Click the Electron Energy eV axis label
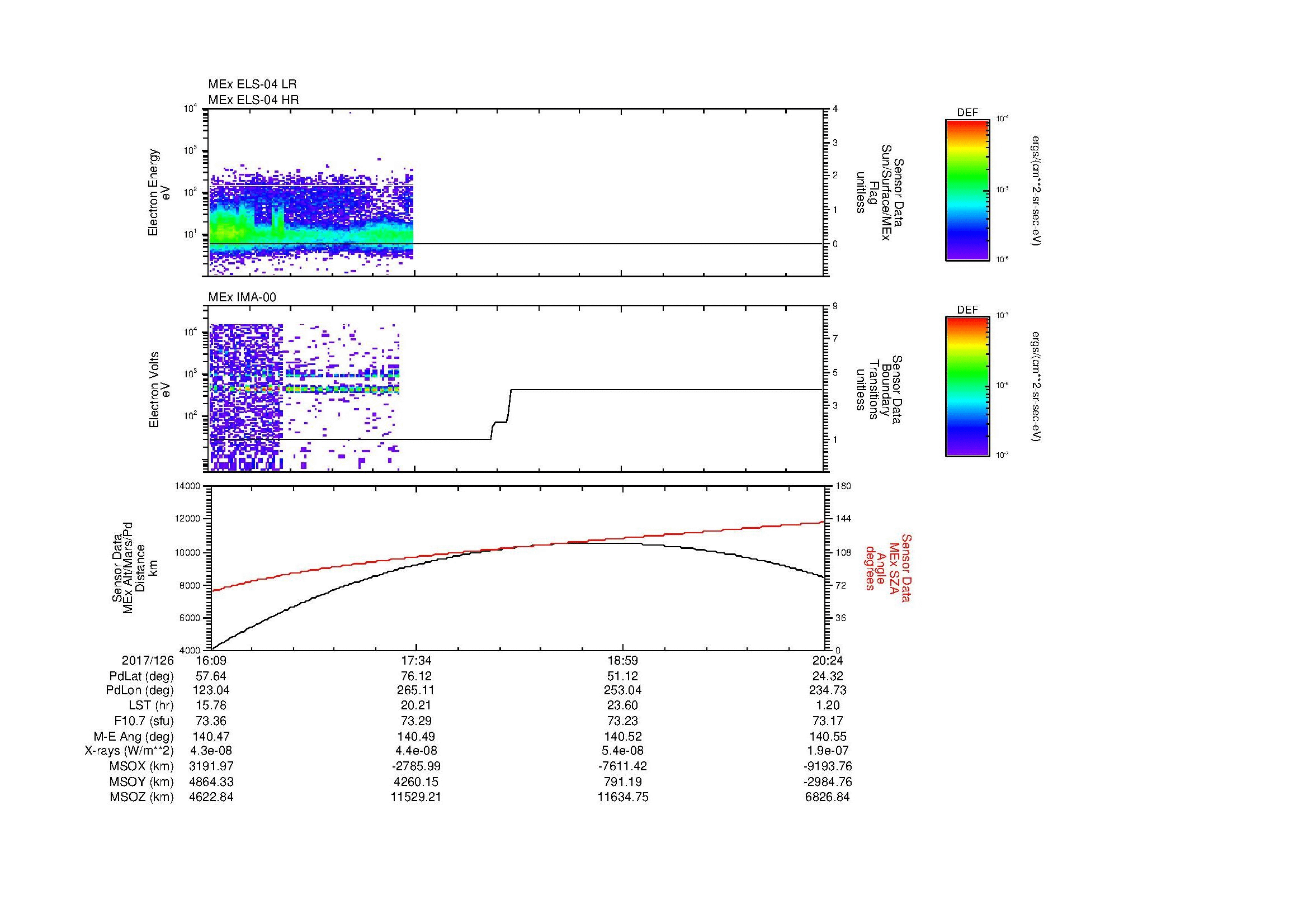This screenshot has height=924, width=1308. [159, 192]
